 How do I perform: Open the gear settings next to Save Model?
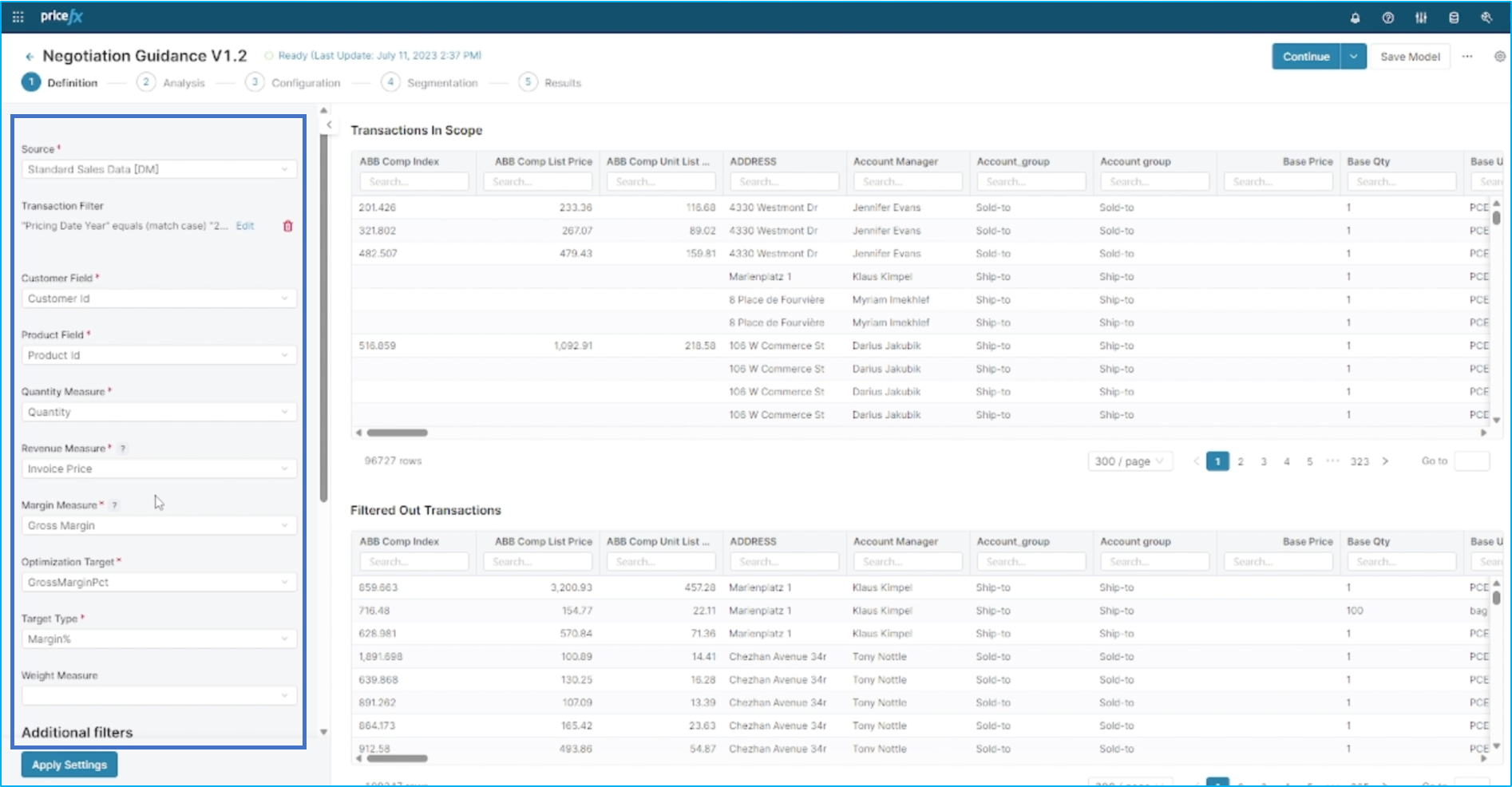tap(1499, 57)
